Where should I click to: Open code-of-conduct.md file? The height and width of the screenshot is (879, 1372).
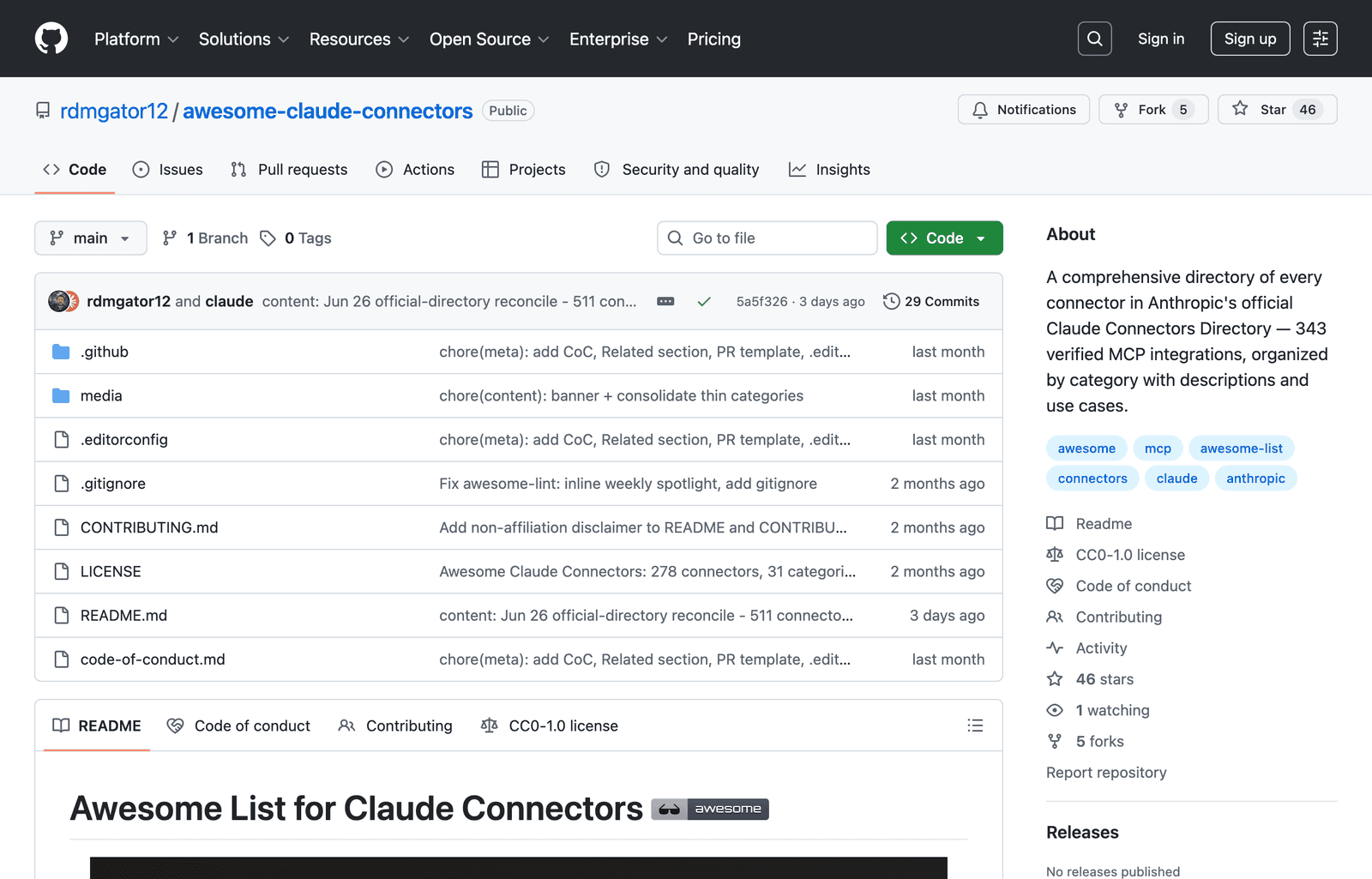click(x=153, y=659)
